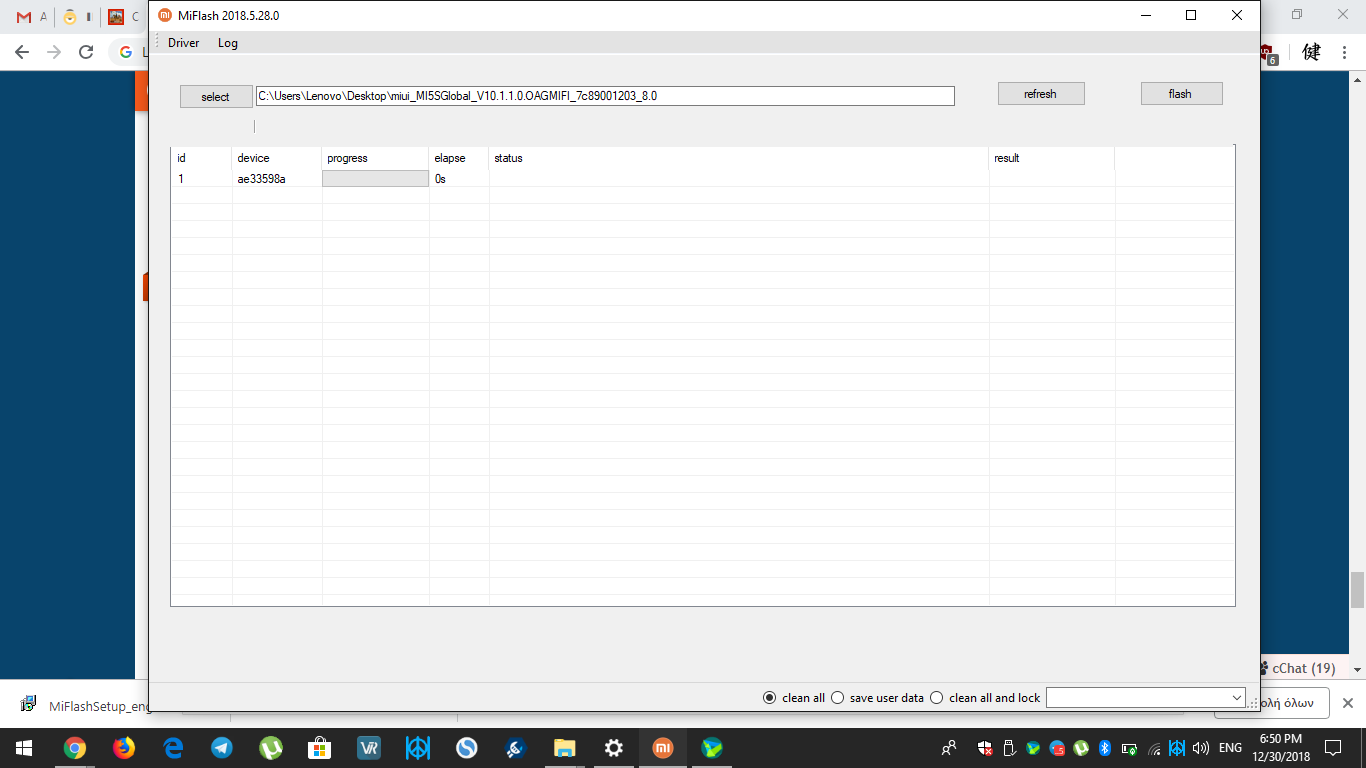
Task: Click the Bluetooth icon in system tray
Action: pyautogui.click(x=1105, y=747)
